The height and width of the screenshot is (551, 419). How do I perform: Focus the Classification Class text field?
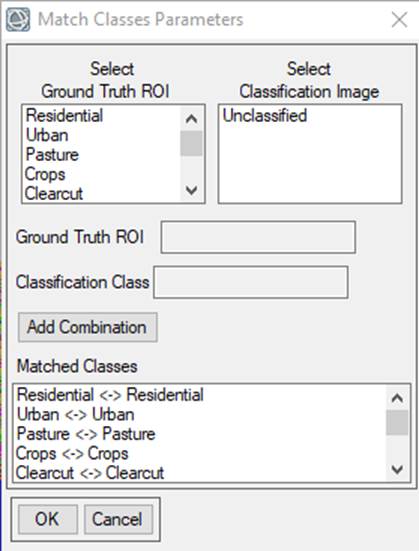[251, 282]
